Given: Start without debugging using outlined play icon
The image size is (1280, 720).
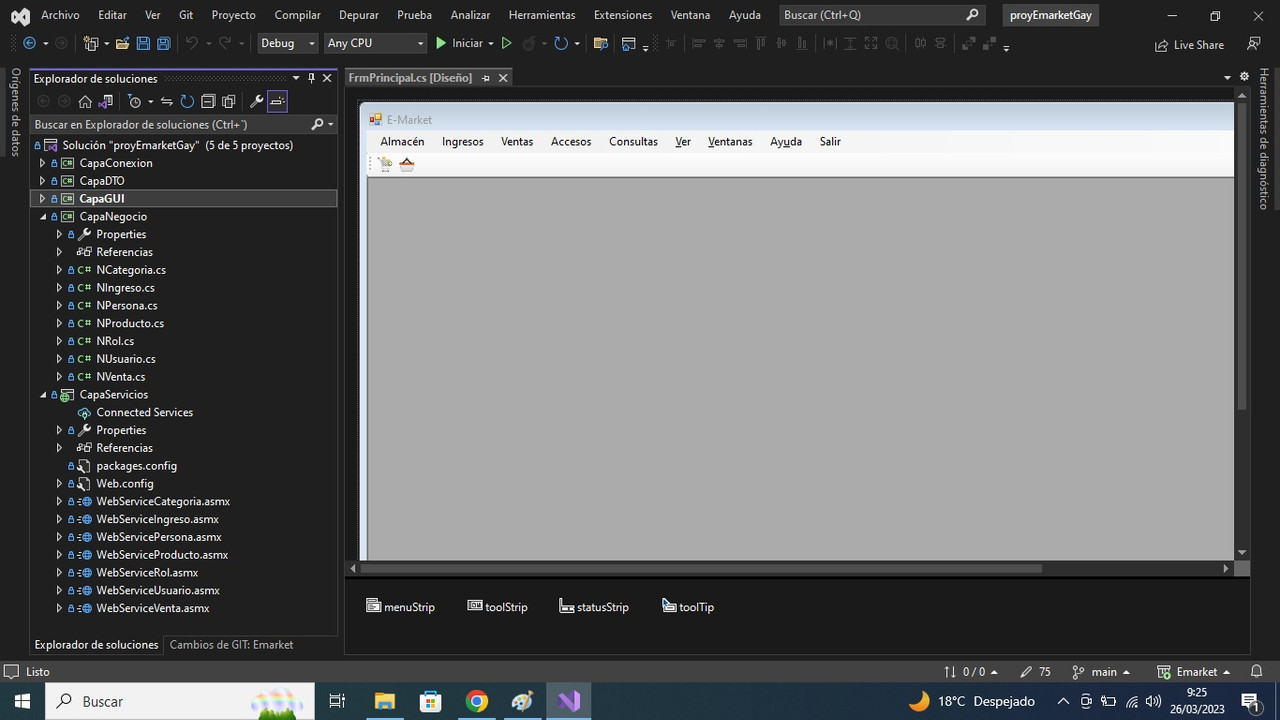Looking at the screenshot, I should pos(506,44).
